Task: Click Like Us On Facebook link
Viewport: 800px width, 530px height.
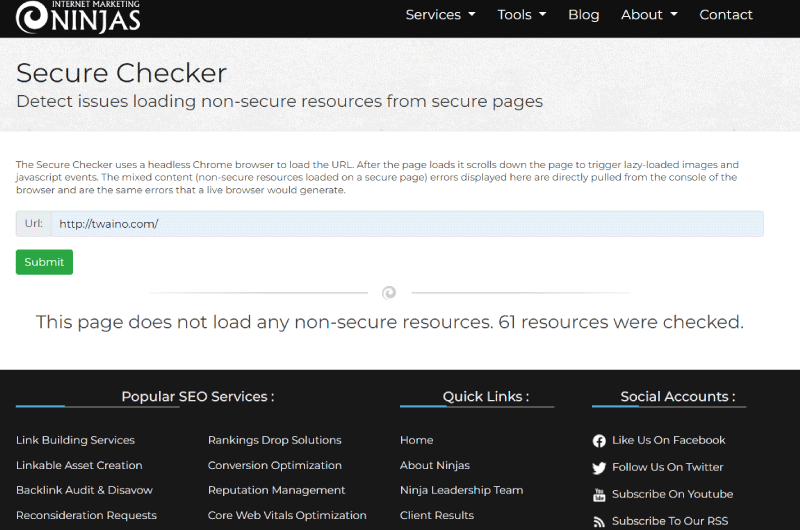Action: click(x=668, y=440)
